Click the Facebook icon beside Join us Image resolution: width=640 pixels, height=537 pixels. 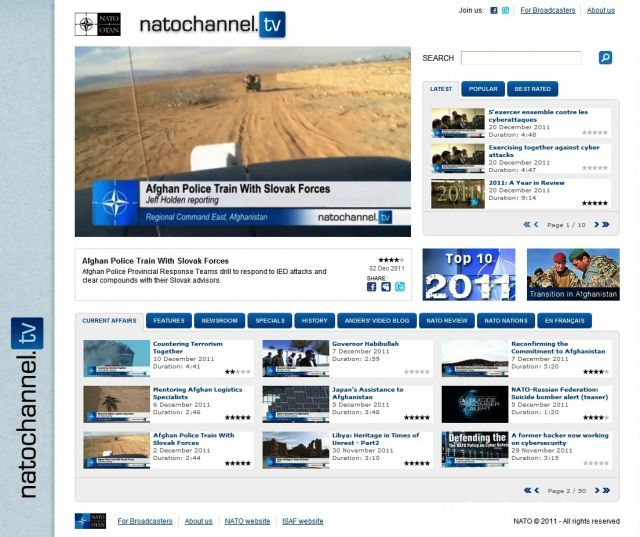coord(493,11)
